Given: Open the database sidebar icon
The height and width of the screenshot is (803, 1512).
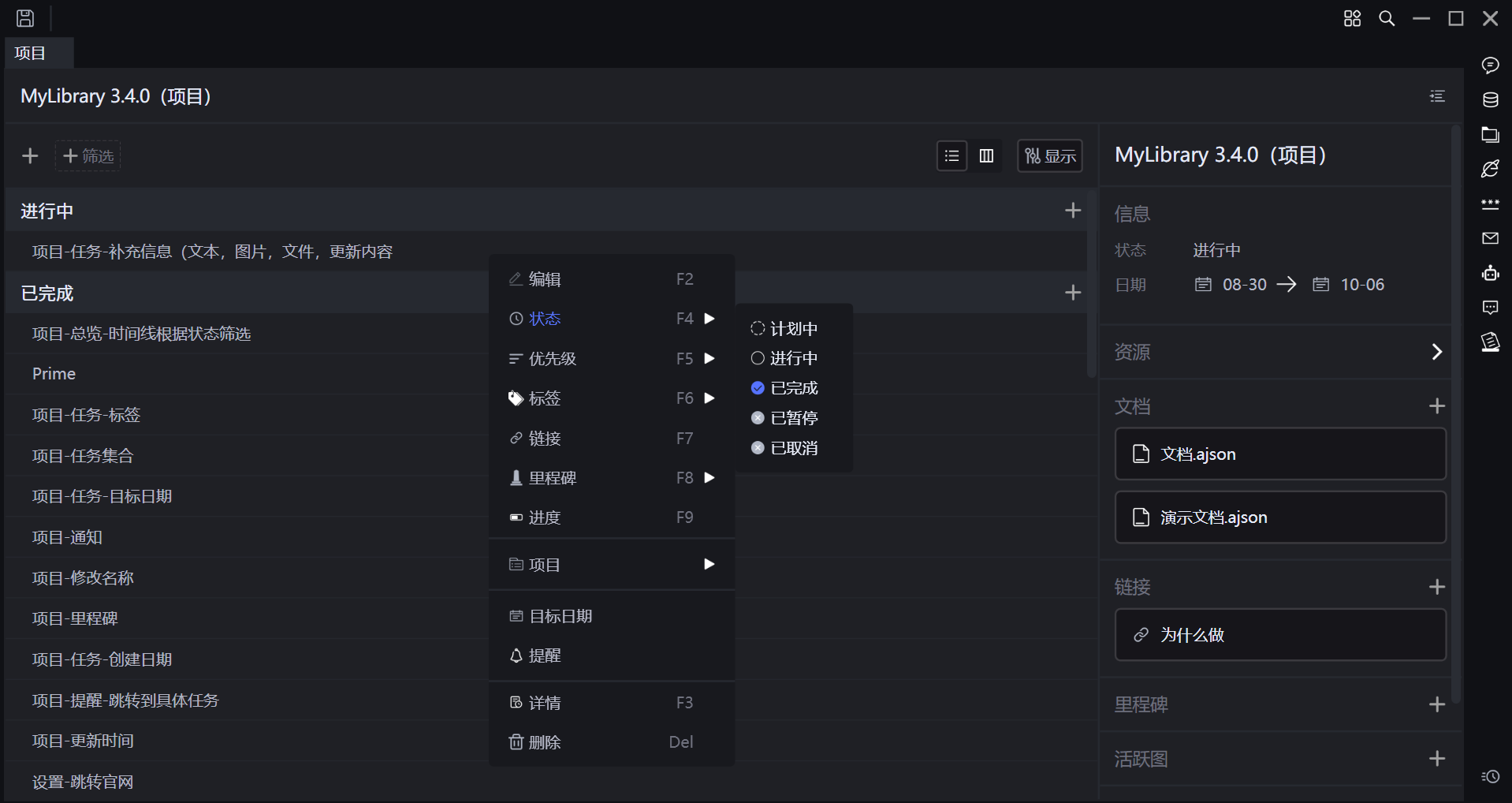Looking at the screenshot, I should 1490,99.
